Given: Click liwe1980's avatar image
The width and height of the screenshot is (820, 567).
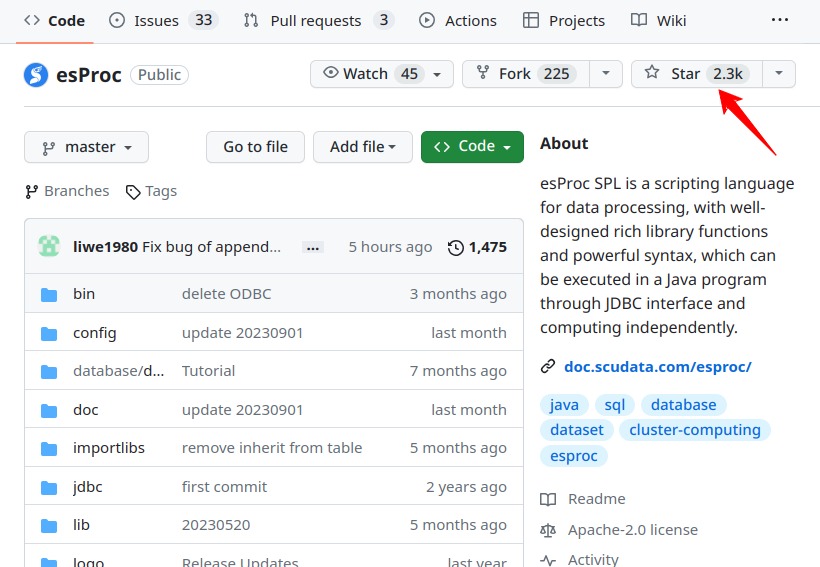Looking at the screenshot, I should click(49, 246).
